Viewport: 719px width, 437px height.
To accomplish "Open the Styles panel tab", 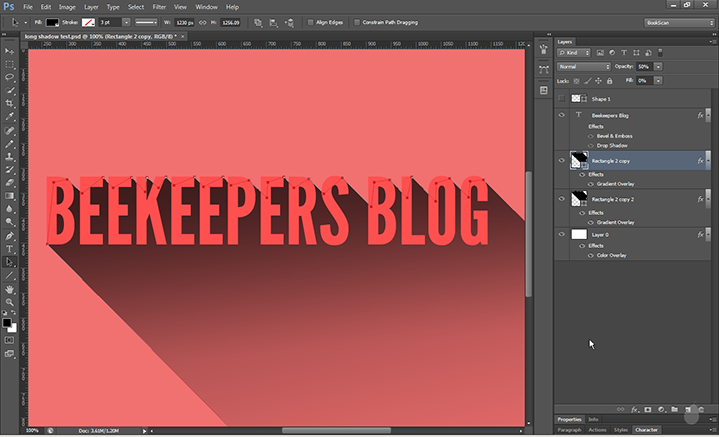I will (621, 429).
